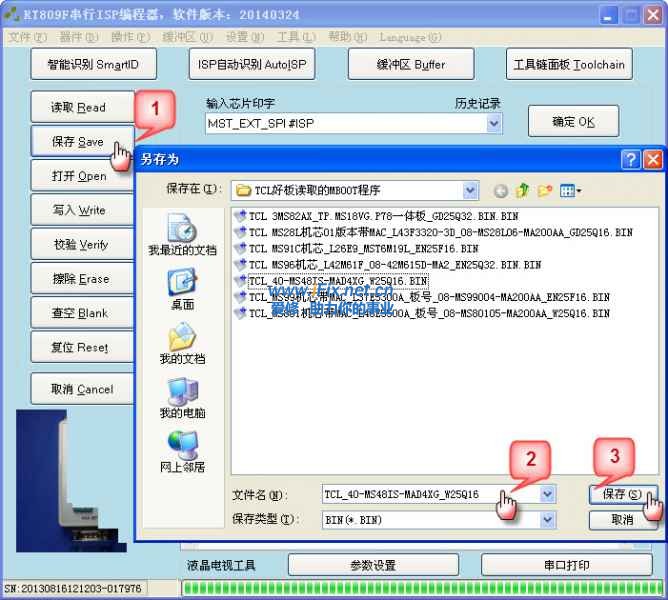Open the view menu icon
The image size is (668, 600).
(571, 190)
